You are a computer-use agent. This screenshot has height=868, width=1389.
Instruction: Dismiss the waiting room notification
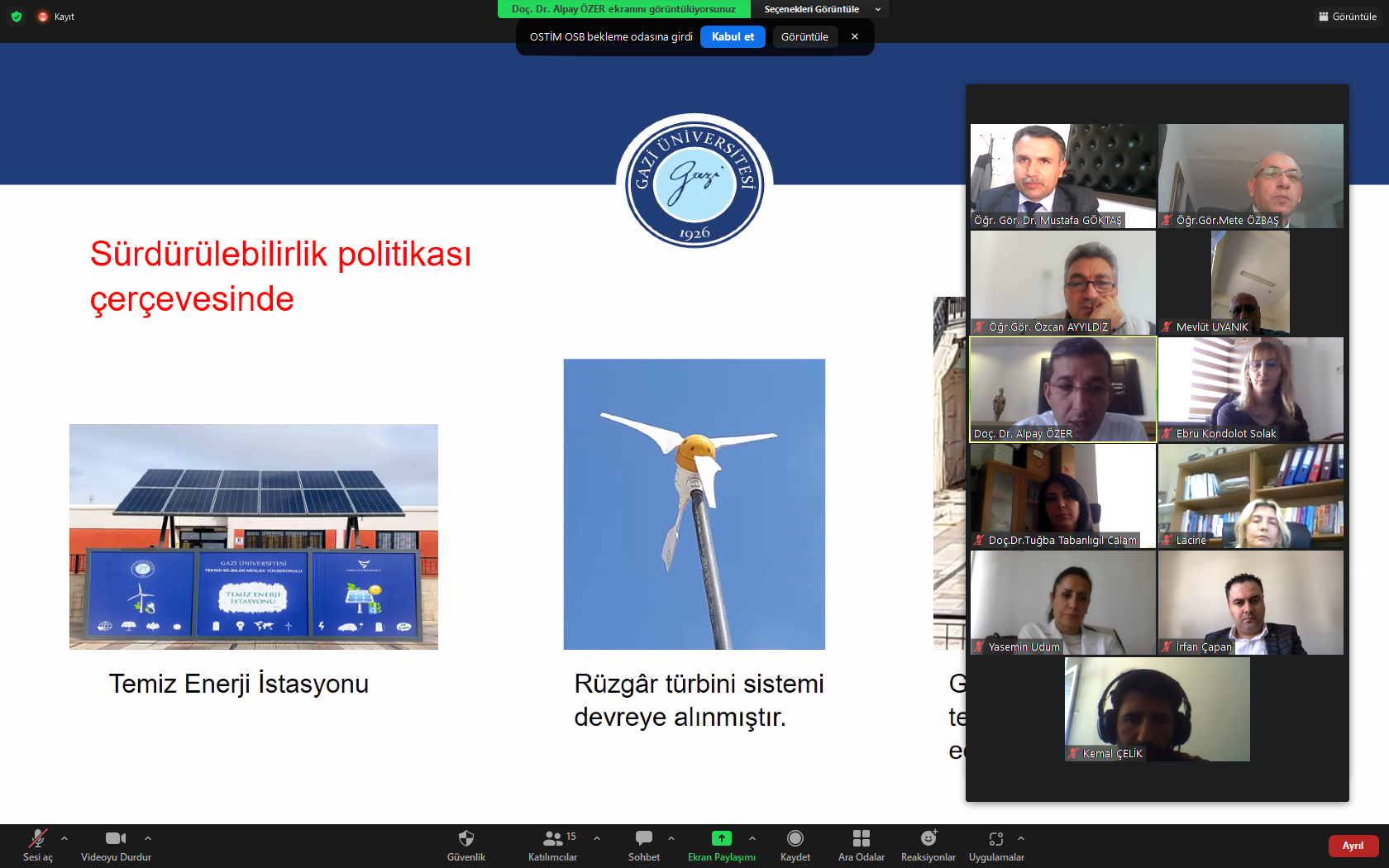pos(855,36)
